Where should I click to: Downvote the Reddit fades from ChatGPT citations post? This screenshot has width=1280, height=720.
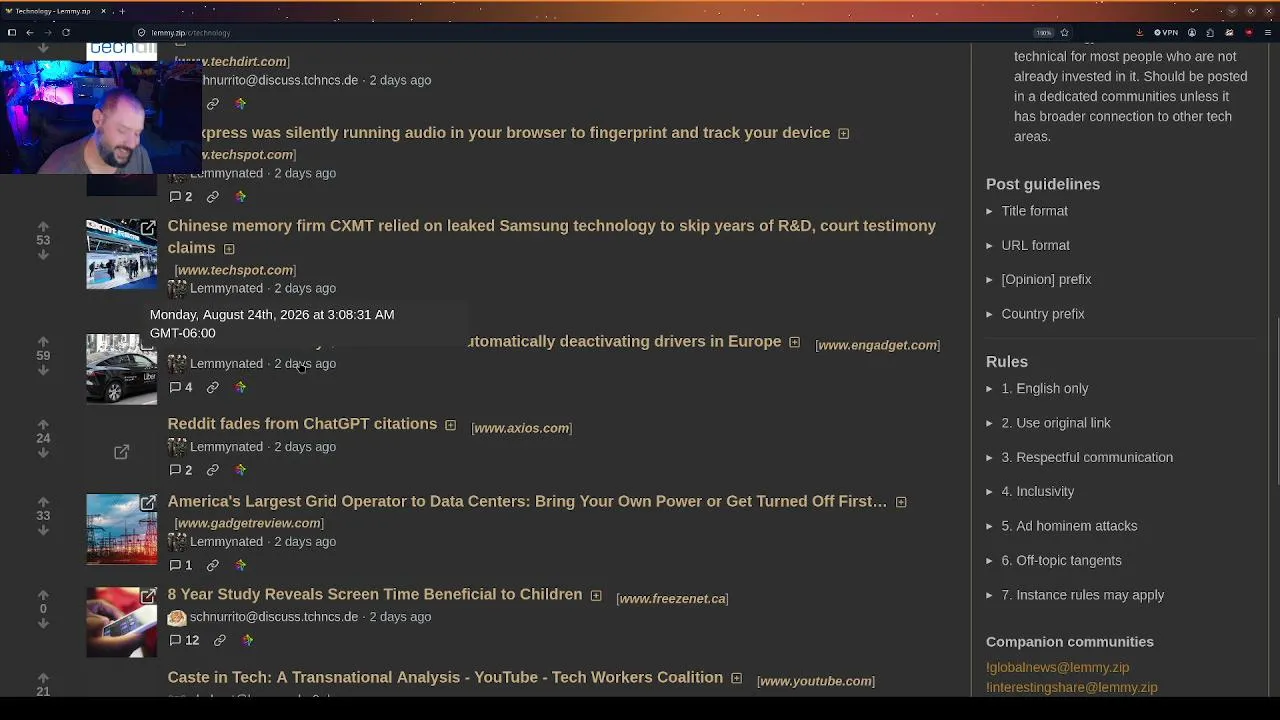(43, 452)
